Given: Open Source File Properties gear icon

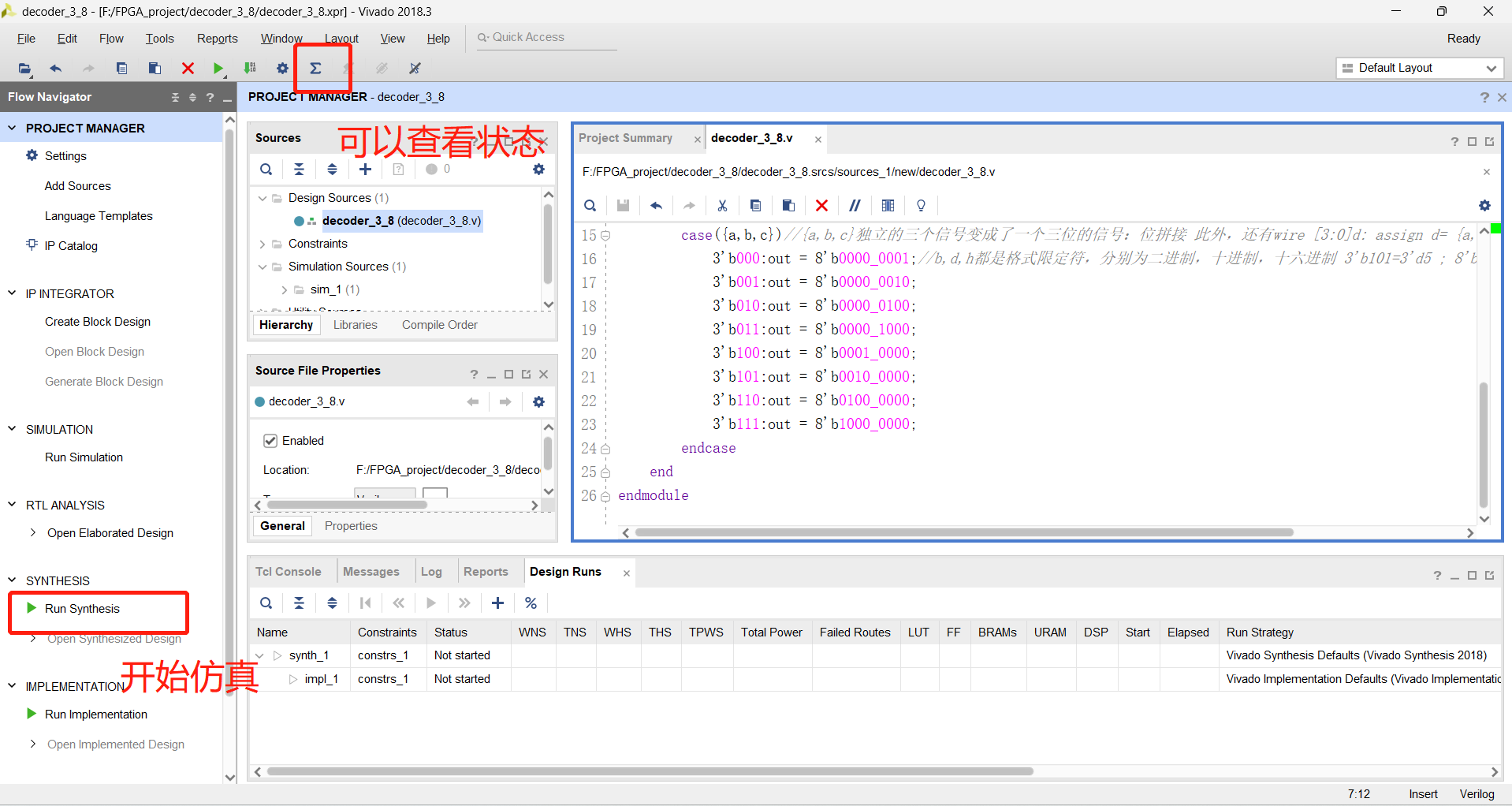Looking at the screenshot, I should pyautogui.click(x=538, y=402).
